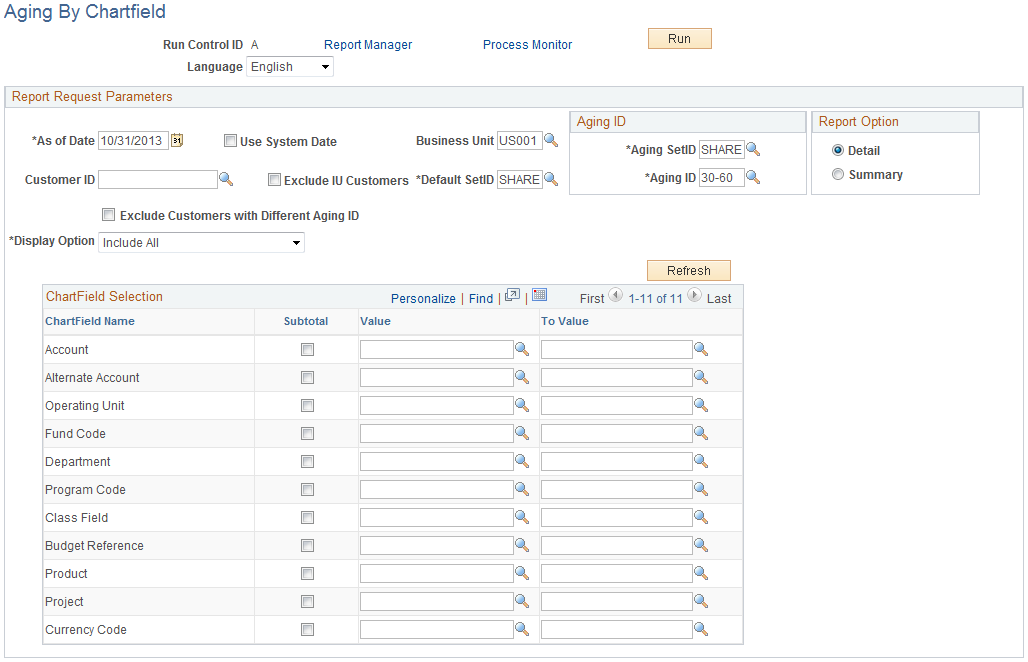
Task: Open the Report Manager link
Action: (x=368, y=45)
